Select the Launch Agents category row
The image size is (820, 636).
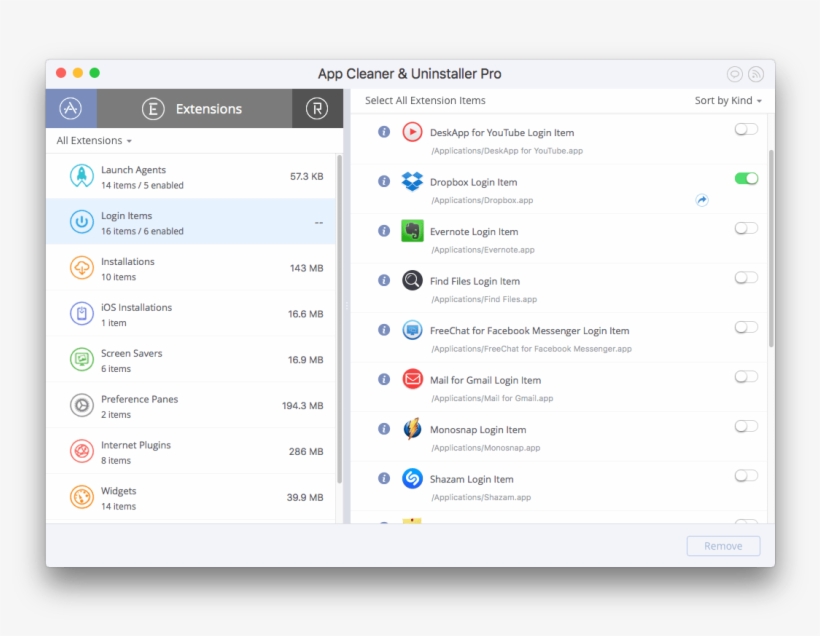[191, 176]
